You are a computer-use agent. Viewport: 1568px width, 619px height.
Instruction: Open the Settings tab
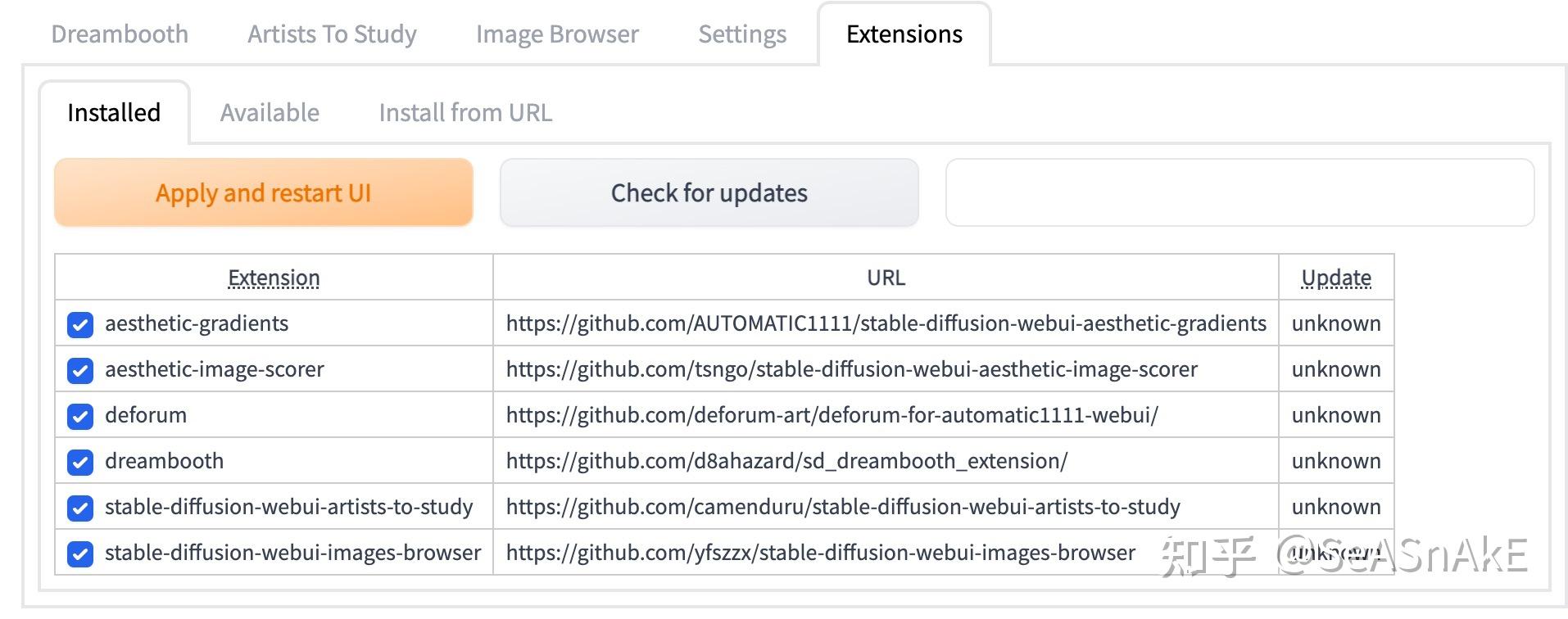tap(742, 34)
